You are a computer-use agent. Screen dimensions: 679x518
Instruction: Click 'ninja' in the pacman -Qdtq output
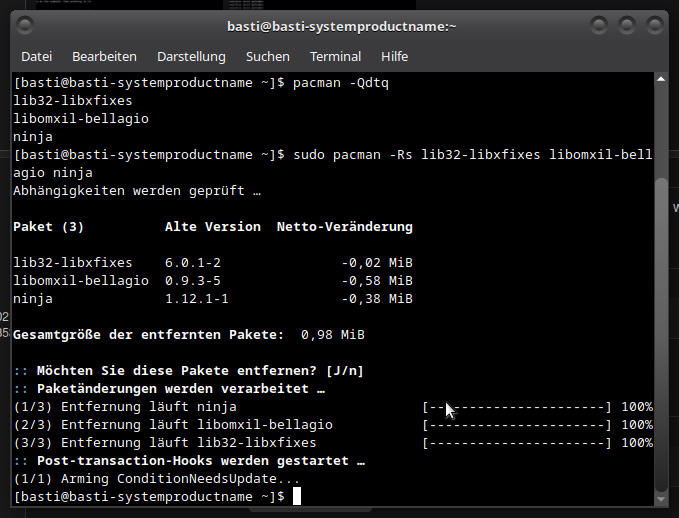coord(33,137)
